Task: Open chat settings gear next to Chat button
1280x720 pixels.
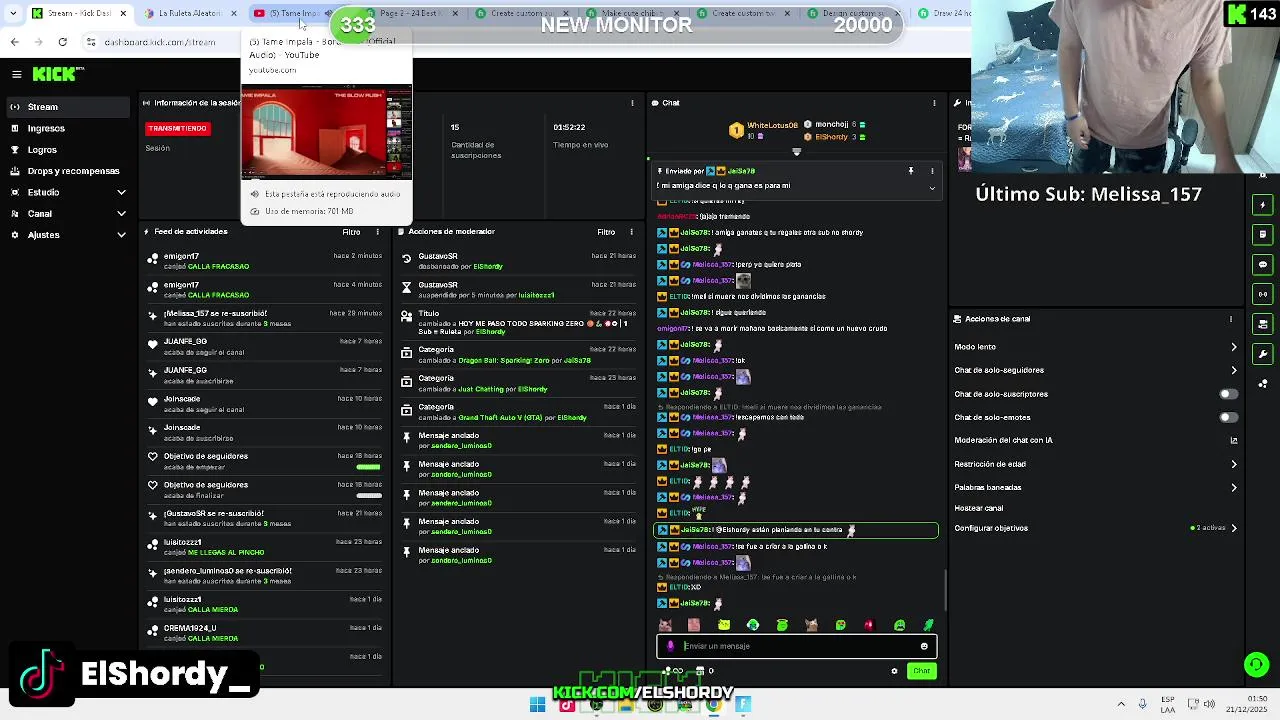Action: (x=894, y=671)
